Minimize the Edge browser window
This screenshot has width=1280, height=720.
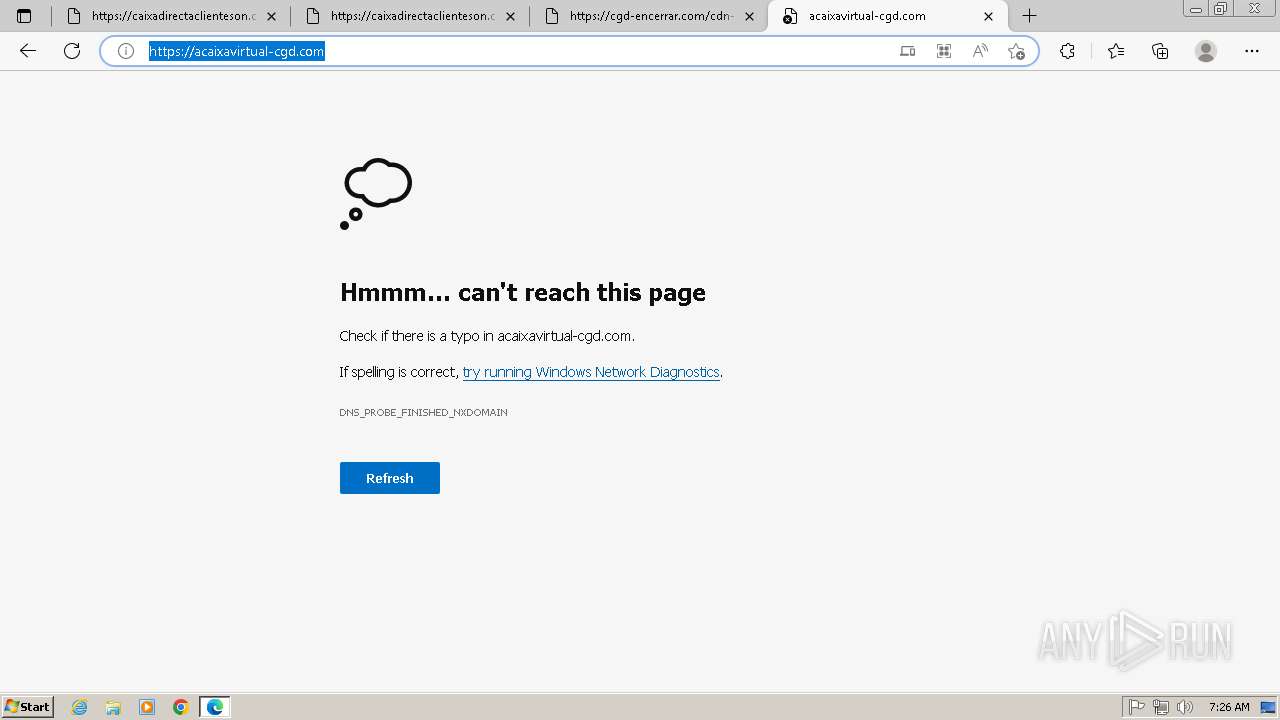1195,8
